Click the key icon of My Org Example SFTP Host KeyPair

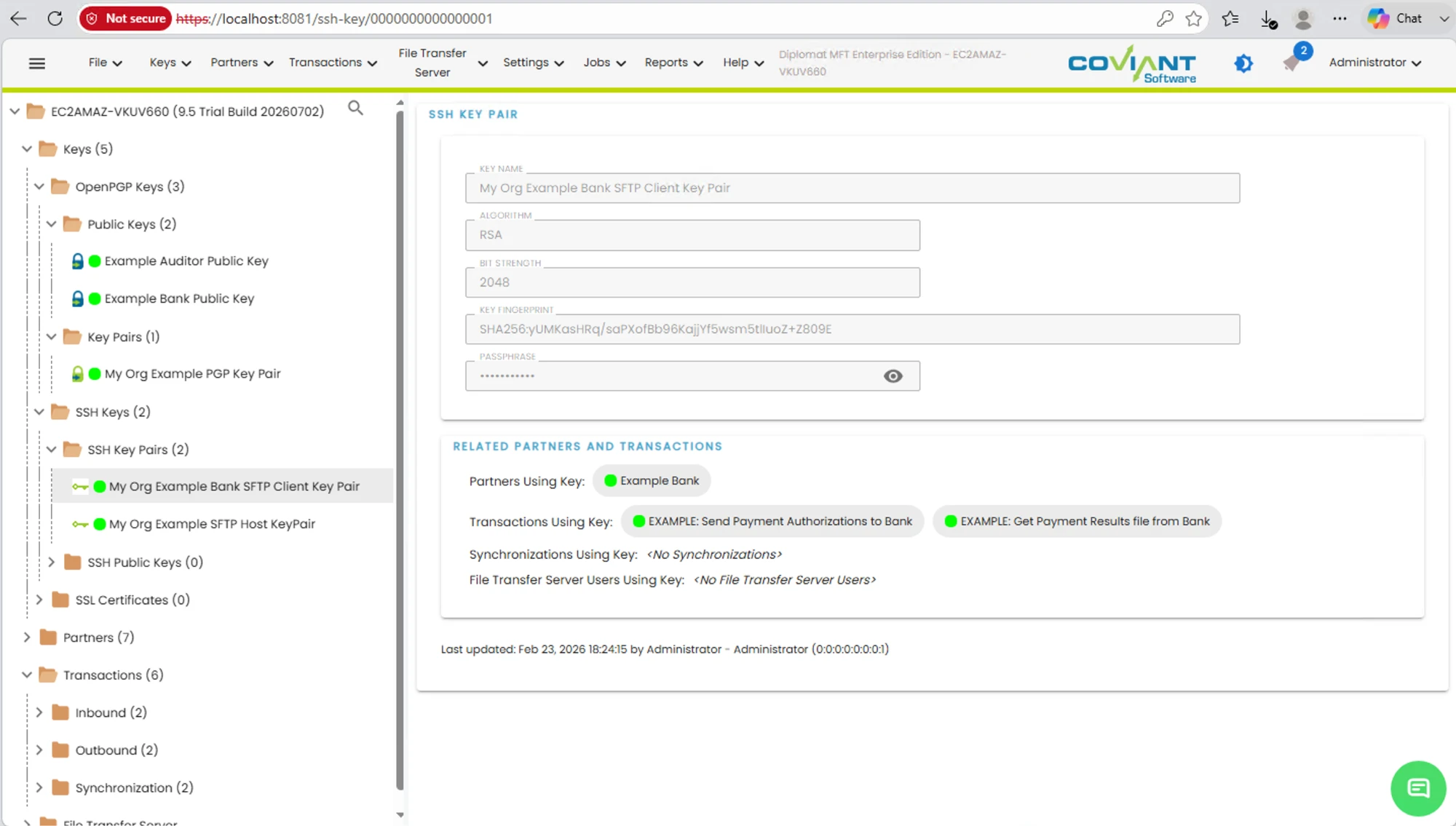click(x=80, y=524)
